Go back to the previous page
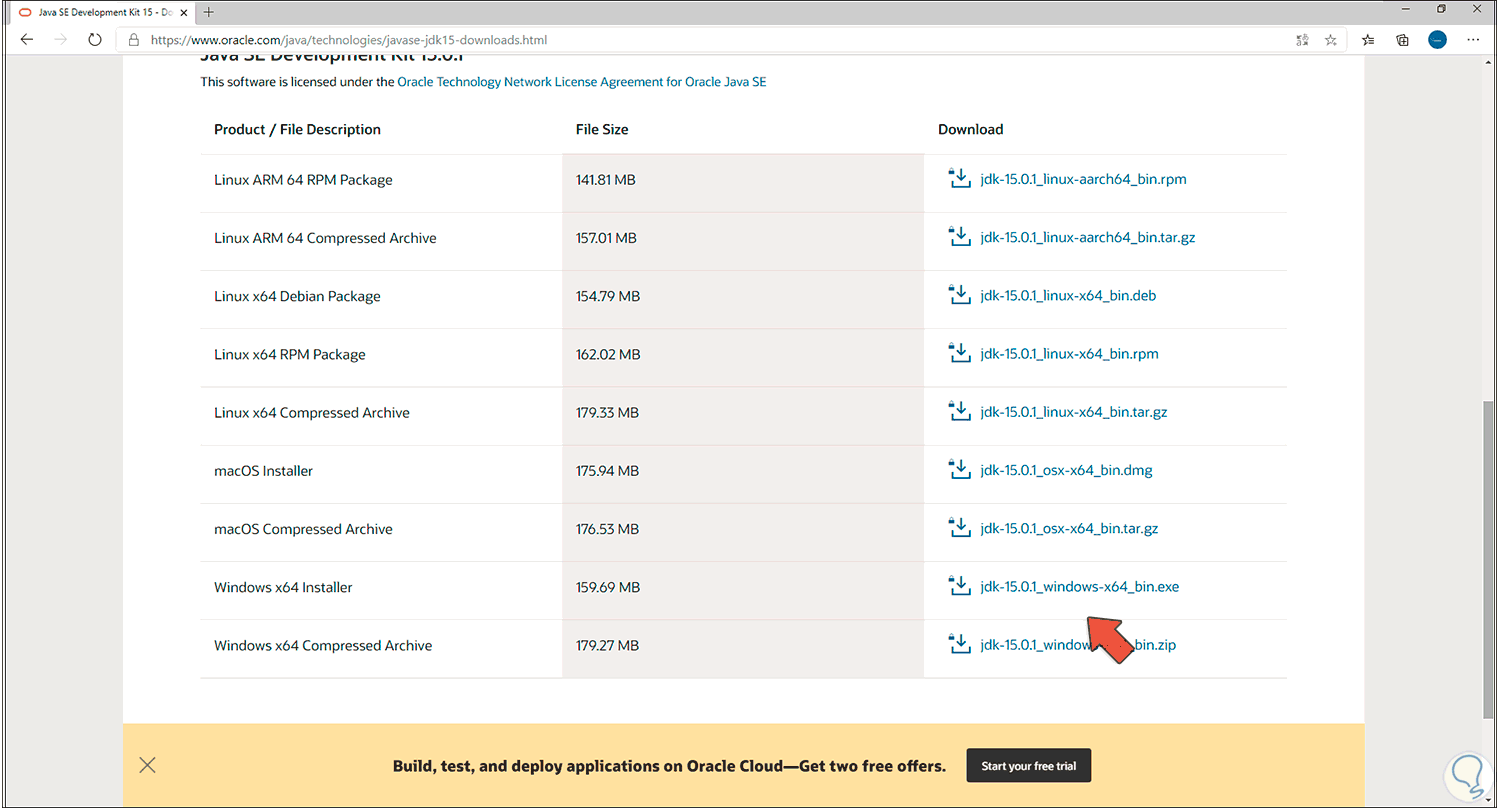 27,40
